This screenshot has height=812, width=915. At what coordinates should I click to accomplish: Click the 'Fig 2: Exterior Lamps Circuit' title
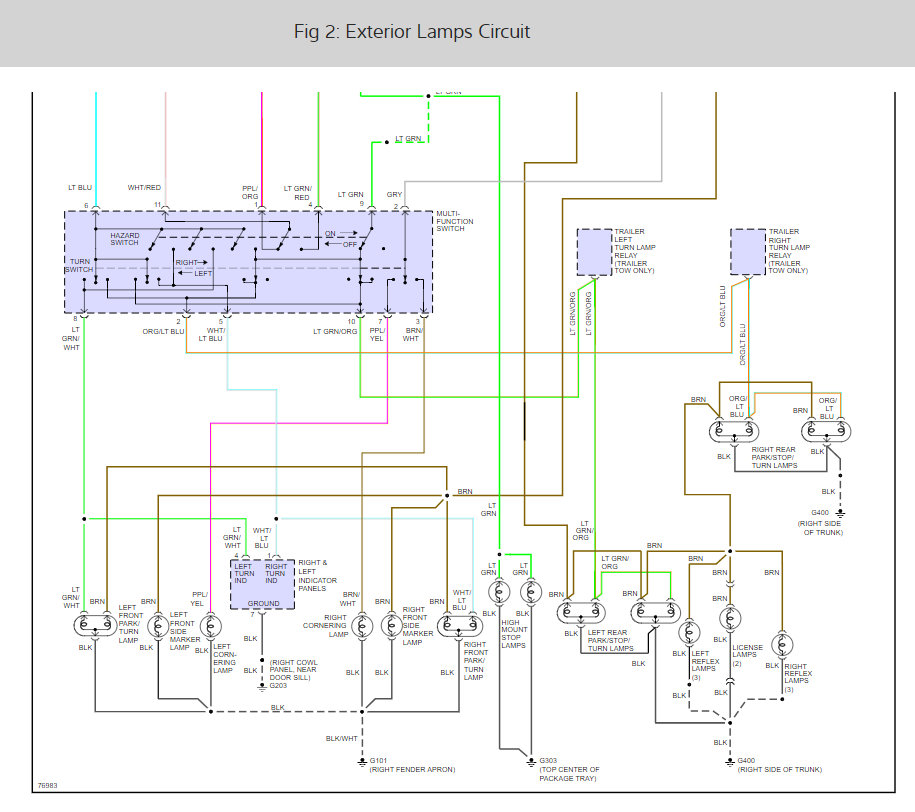pos(411,32)
